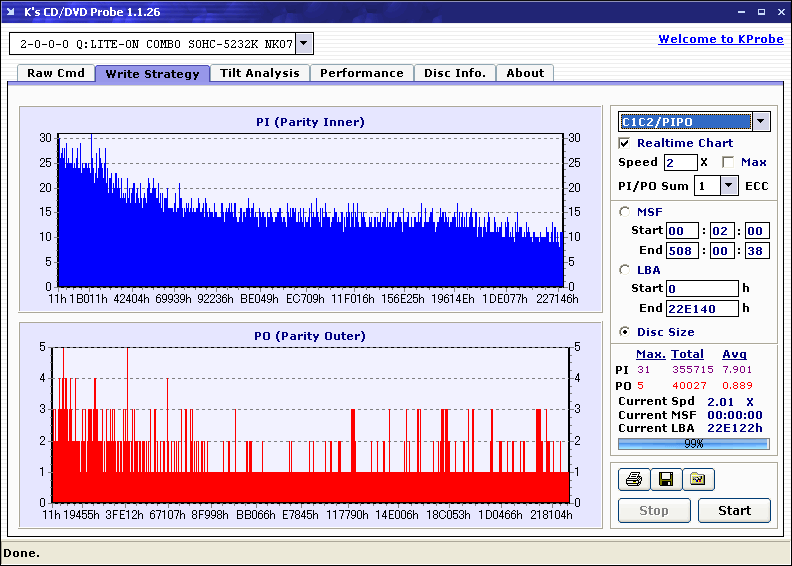Click the print chart icon

[633, 480]
